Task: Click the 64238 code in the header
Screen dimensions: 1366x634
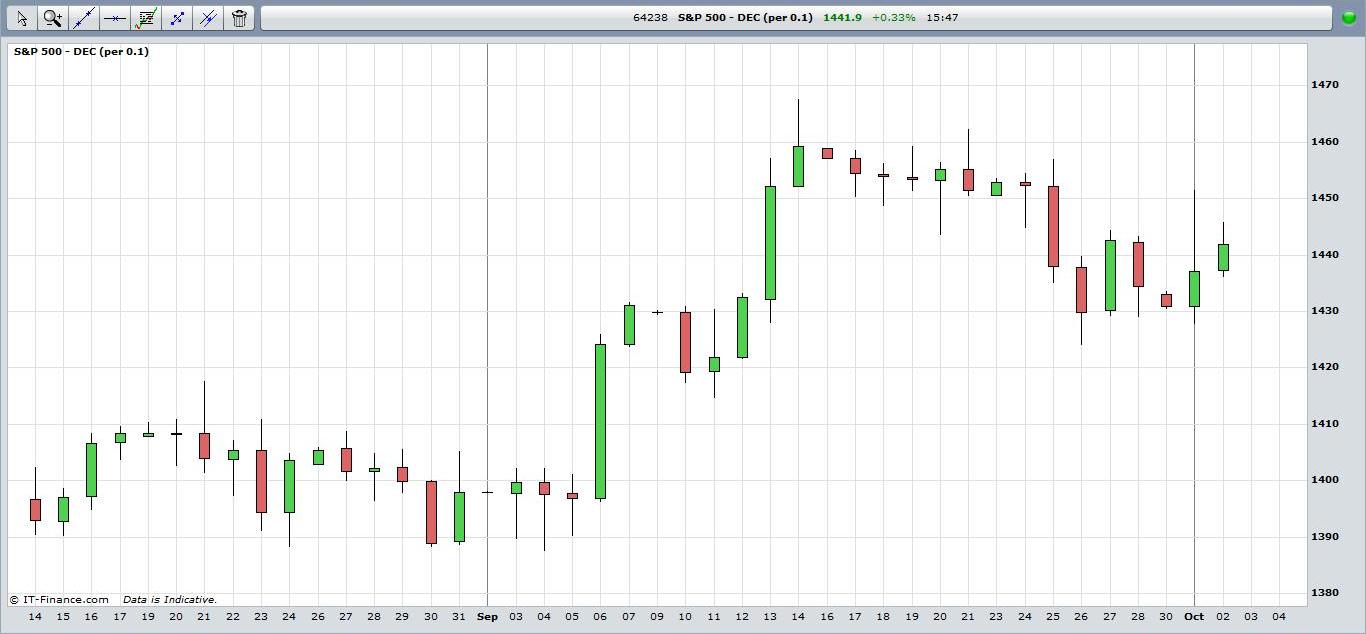Action: (650, 18)
